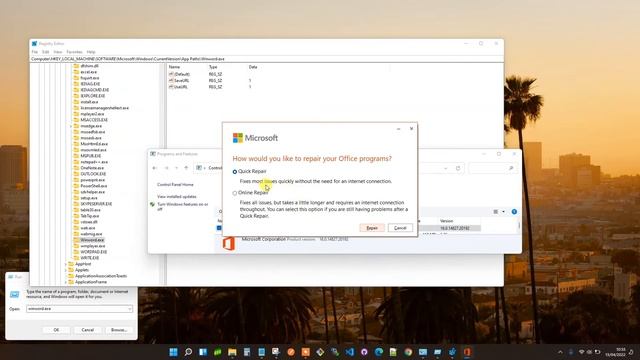Click the search box in Programs and Features
Viewport: 640px width, 360px height.
click(492, 168)
